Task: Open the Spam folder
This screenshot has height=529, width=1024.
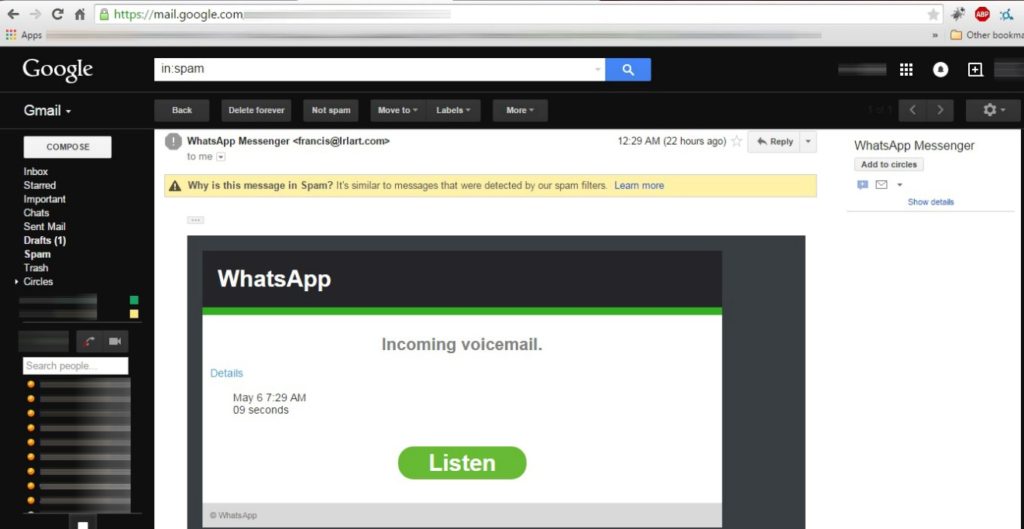Action: point(37,254)
